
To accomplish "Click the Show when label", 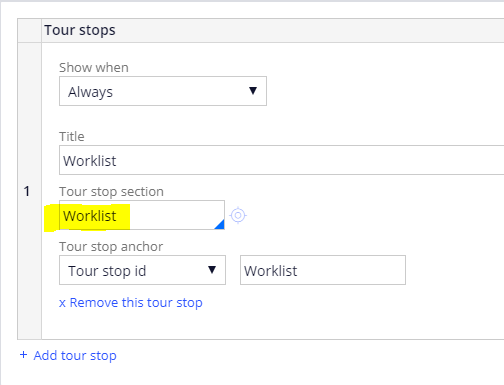I will click(94, 68).
